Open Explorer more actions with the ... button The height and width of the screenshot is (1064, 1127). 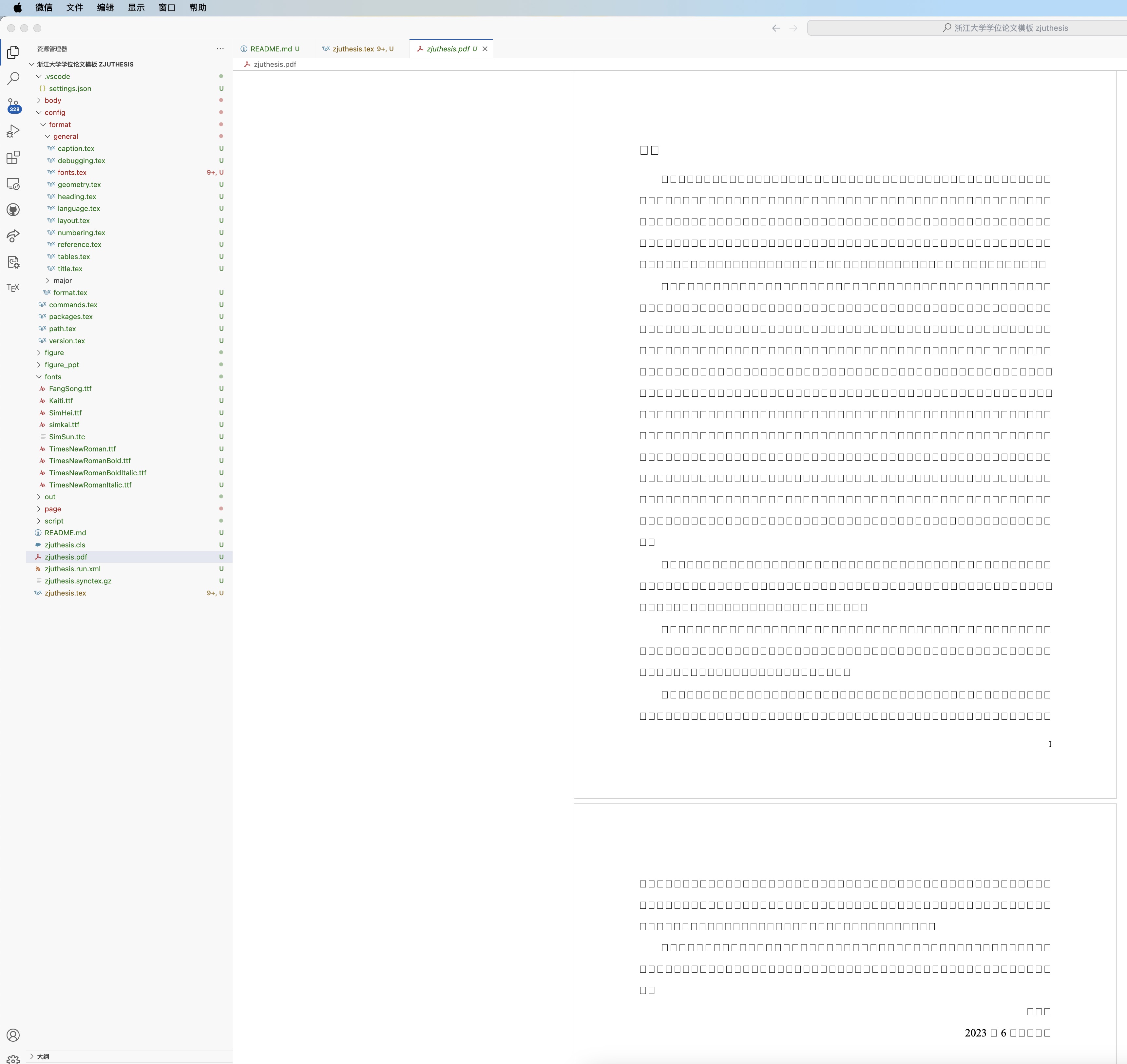pyautogui.click(x=220, y=49)
